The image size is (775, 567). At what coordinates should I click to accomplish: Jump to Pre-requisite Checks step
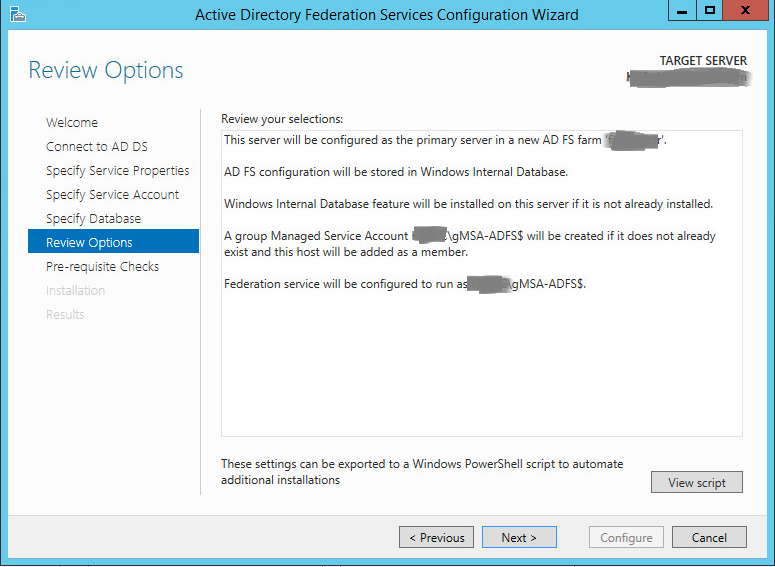coord(102,266)
